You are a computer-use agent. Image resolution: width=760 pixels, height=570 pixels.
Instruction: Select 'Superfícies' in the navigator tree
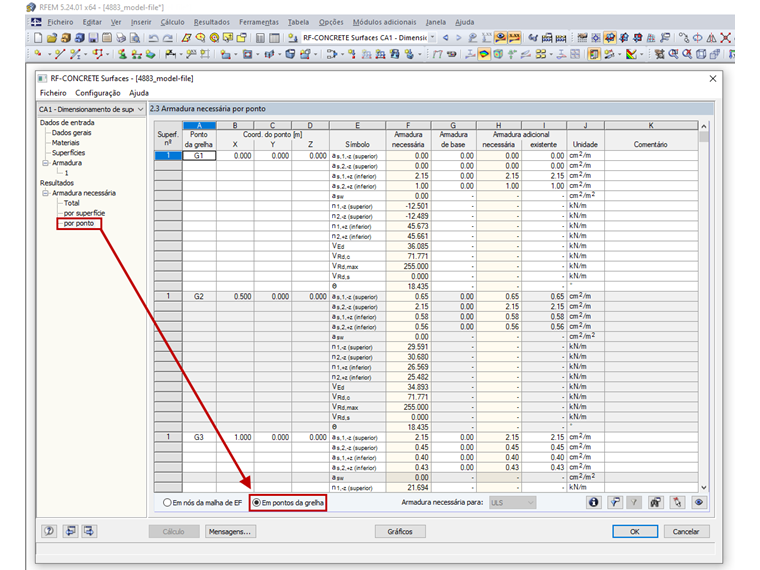point(68,153)
